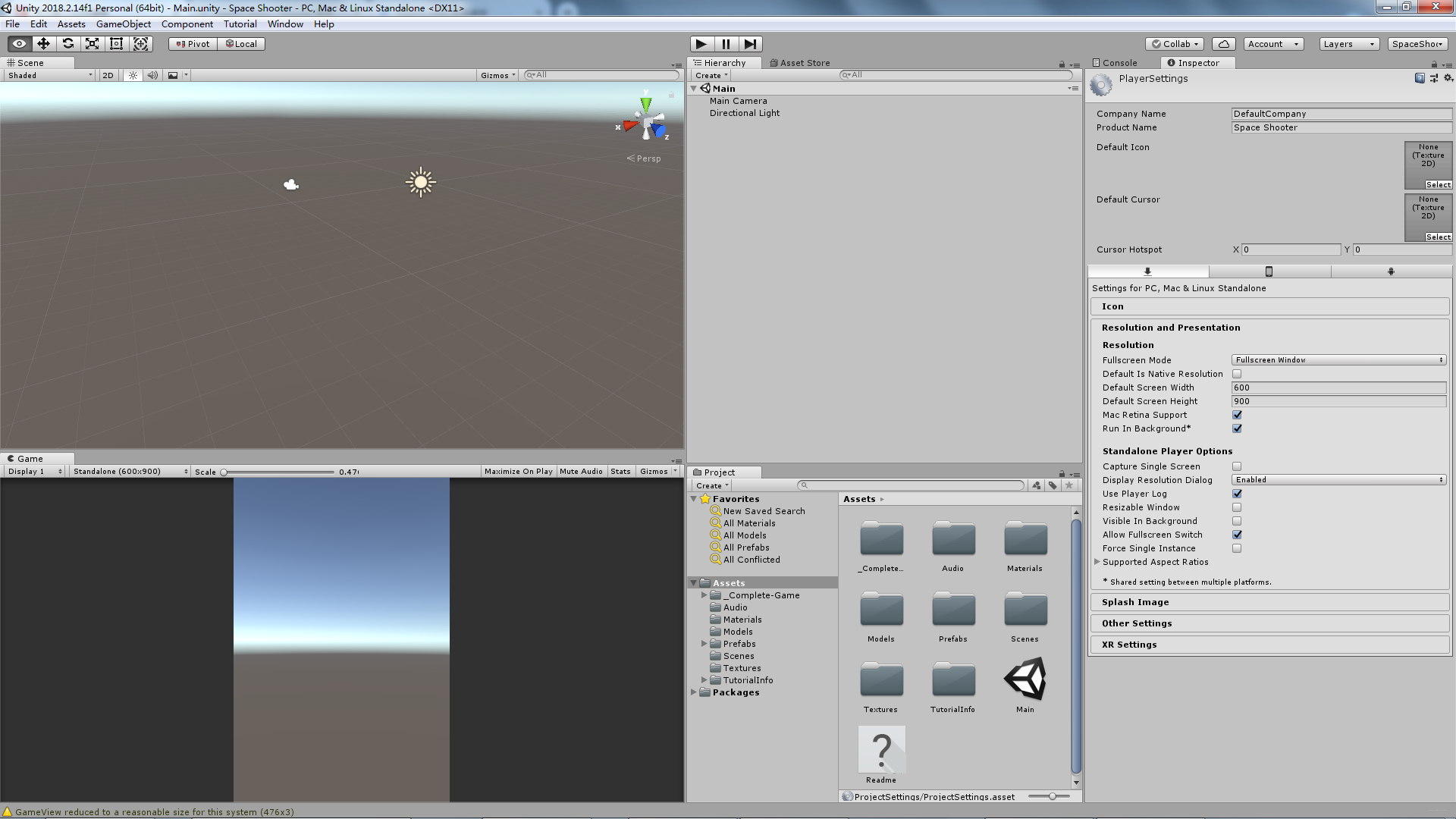
Task: Click the Play button
Action: 701,44
